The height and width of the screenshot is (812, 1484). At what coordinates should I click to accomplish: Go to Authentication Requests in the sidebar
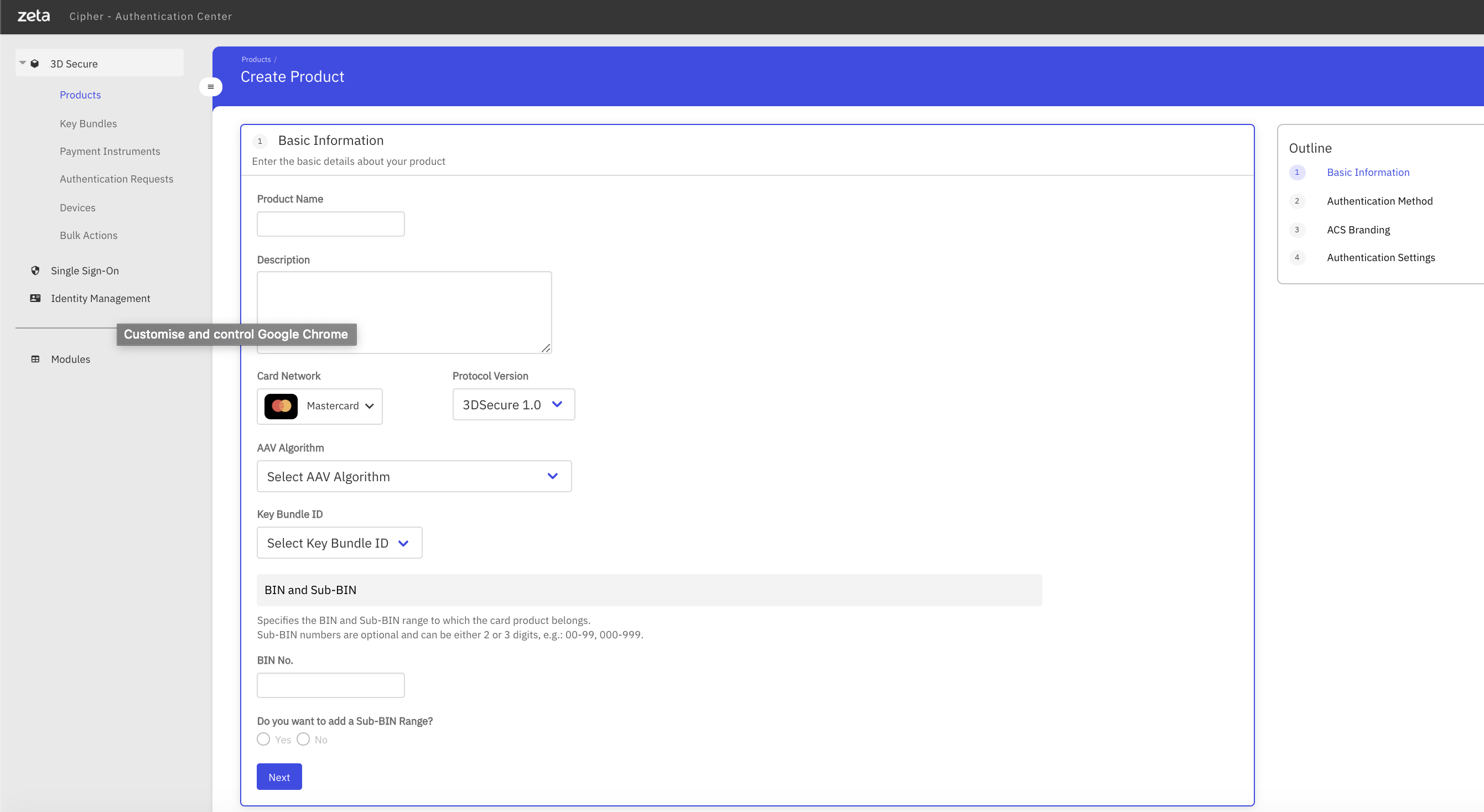point(116,179)
